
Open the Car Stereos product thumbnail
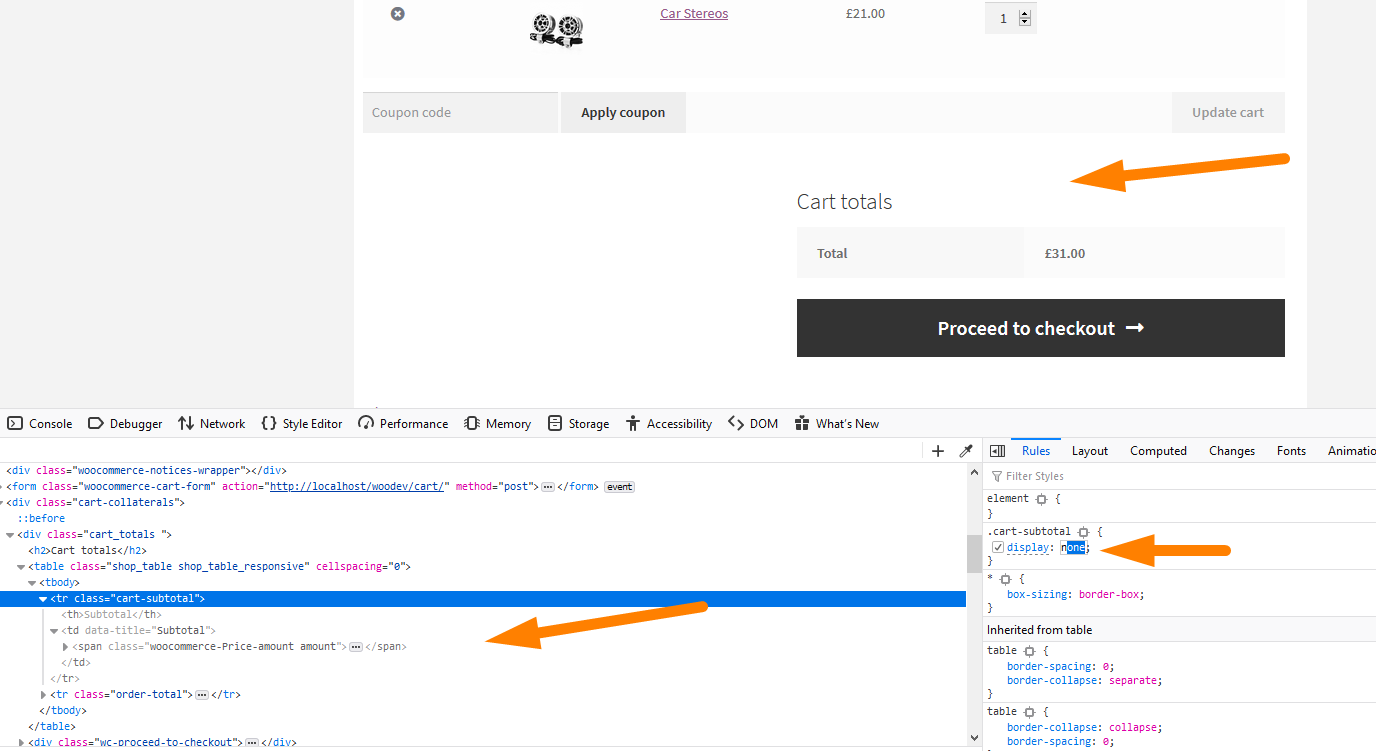[x=556, y=30]
